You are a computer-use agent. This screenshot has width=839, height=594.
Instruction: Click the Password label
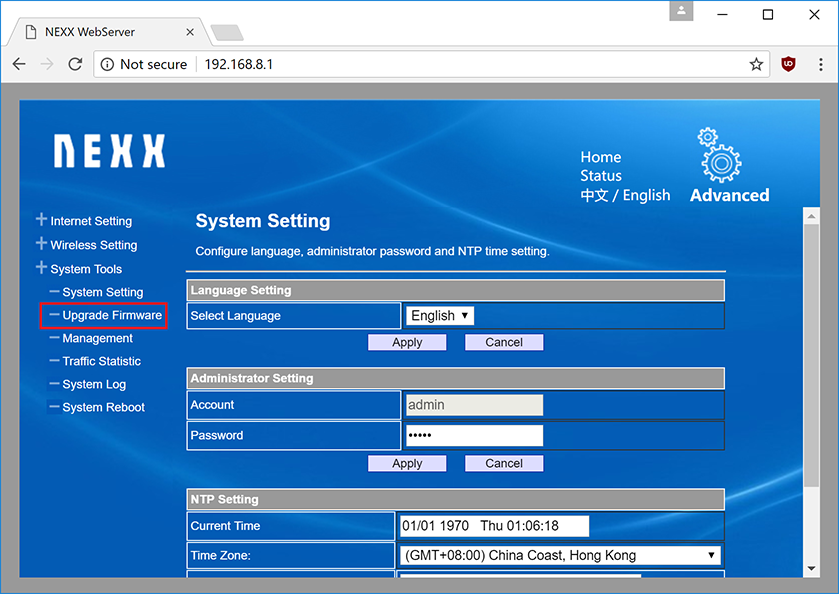pos(217,436)
